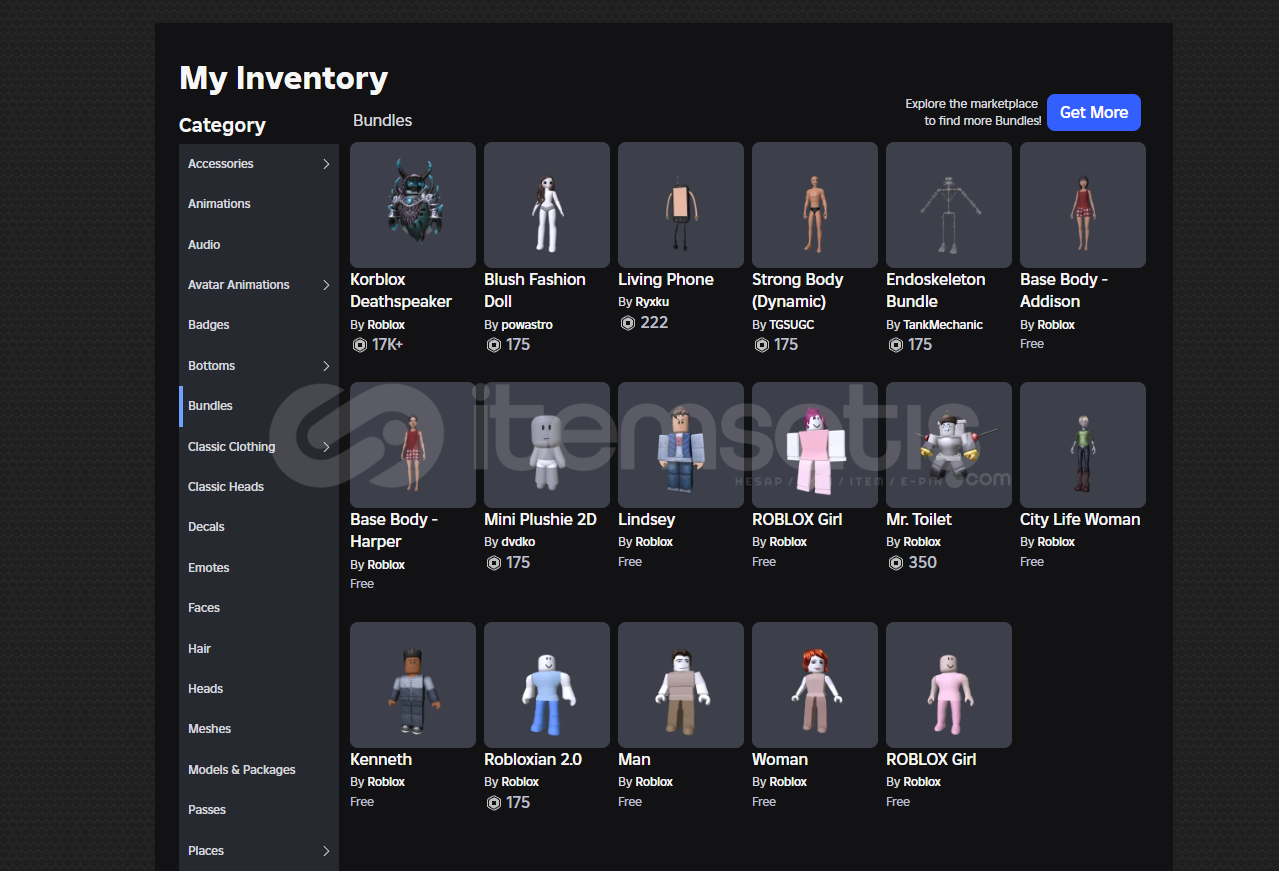Open the City Life Woman title link

click(x=1080, y=520)
